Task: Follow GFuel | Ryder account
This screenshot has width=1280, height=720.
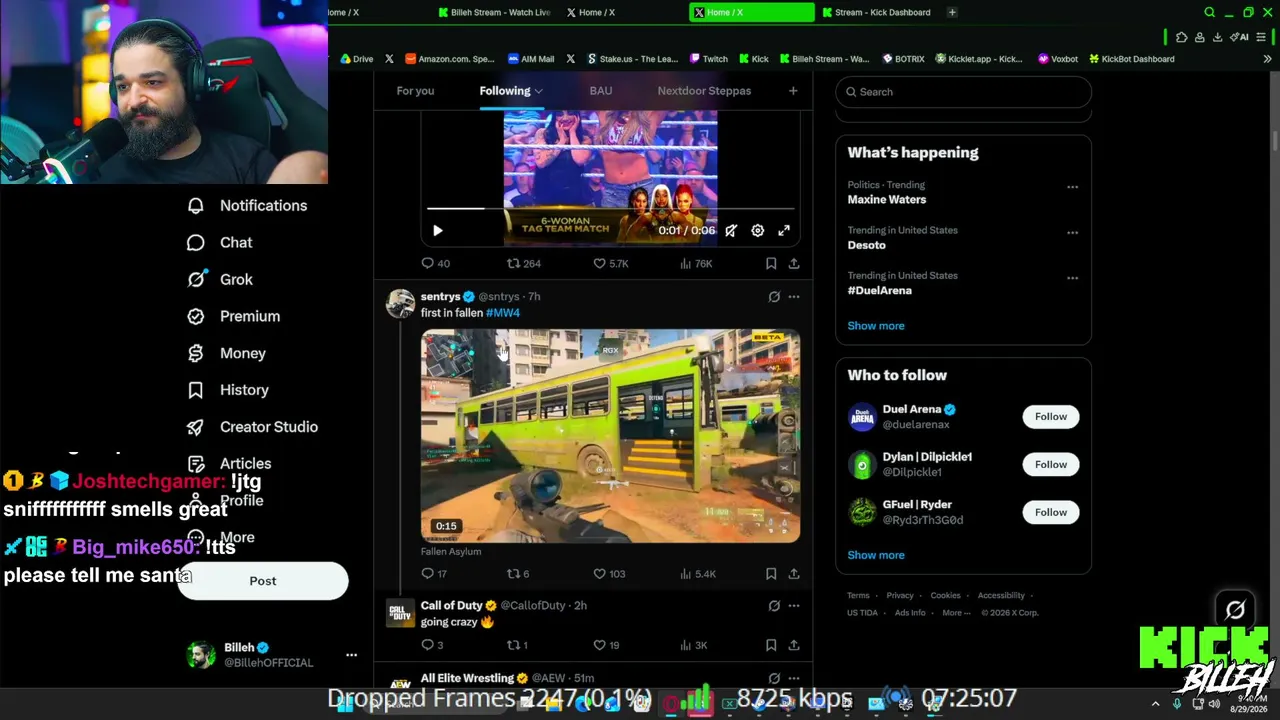Action: 1051,513
